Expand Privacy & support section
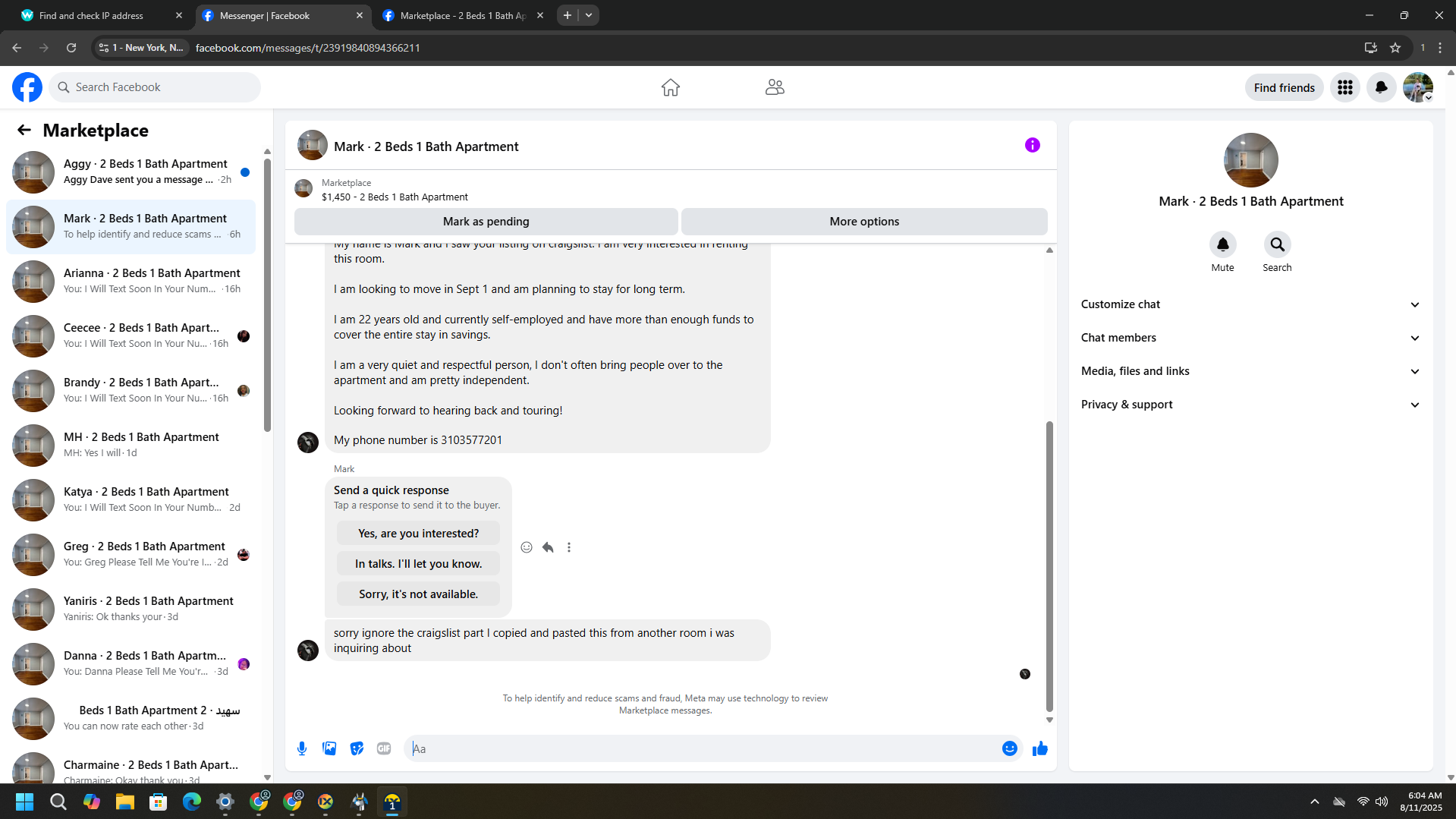 pyautogui.click(x=1250, y=405)
